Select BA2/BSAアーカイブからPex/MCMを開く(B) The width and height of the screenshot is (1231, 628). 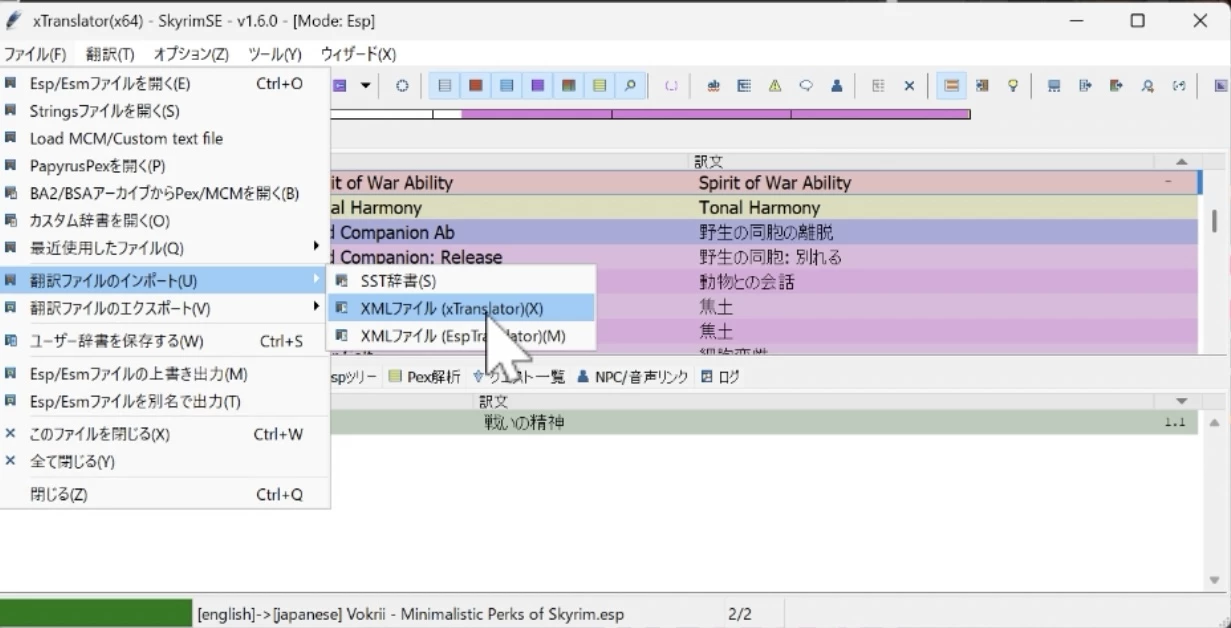click(165, 193)
